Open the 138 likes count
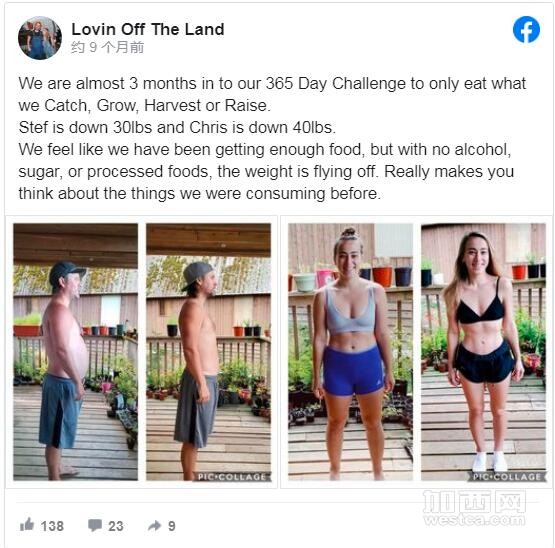Image resolution: width=555 pixels, height=548 pixels. [x=52, y=526]
